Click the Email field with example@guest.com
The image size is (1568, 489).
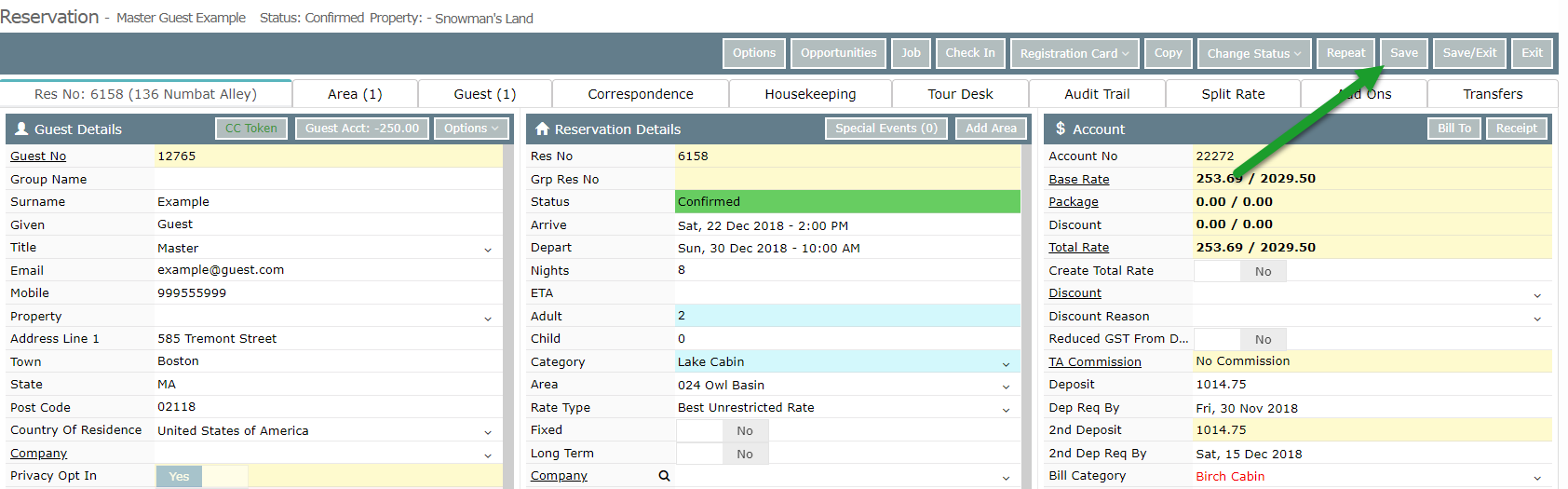pos(329,270)
